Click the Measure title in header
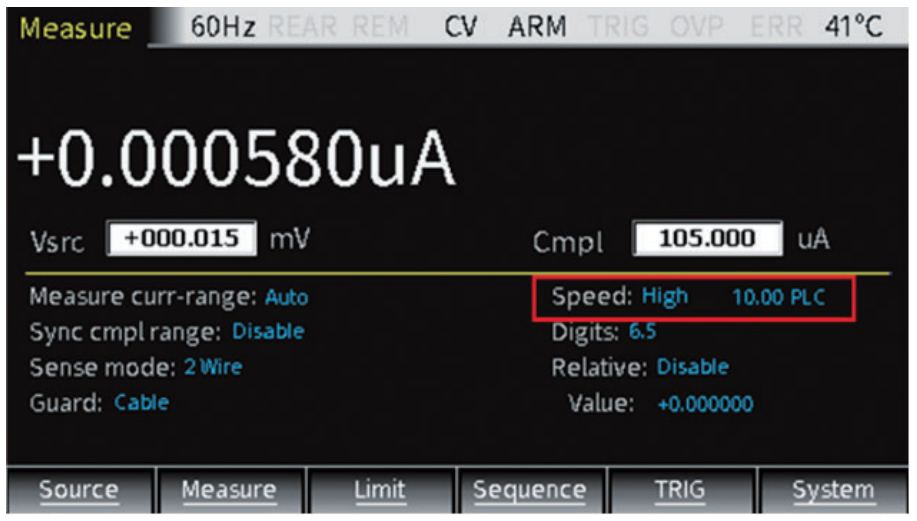 click(x=76, y=28)
